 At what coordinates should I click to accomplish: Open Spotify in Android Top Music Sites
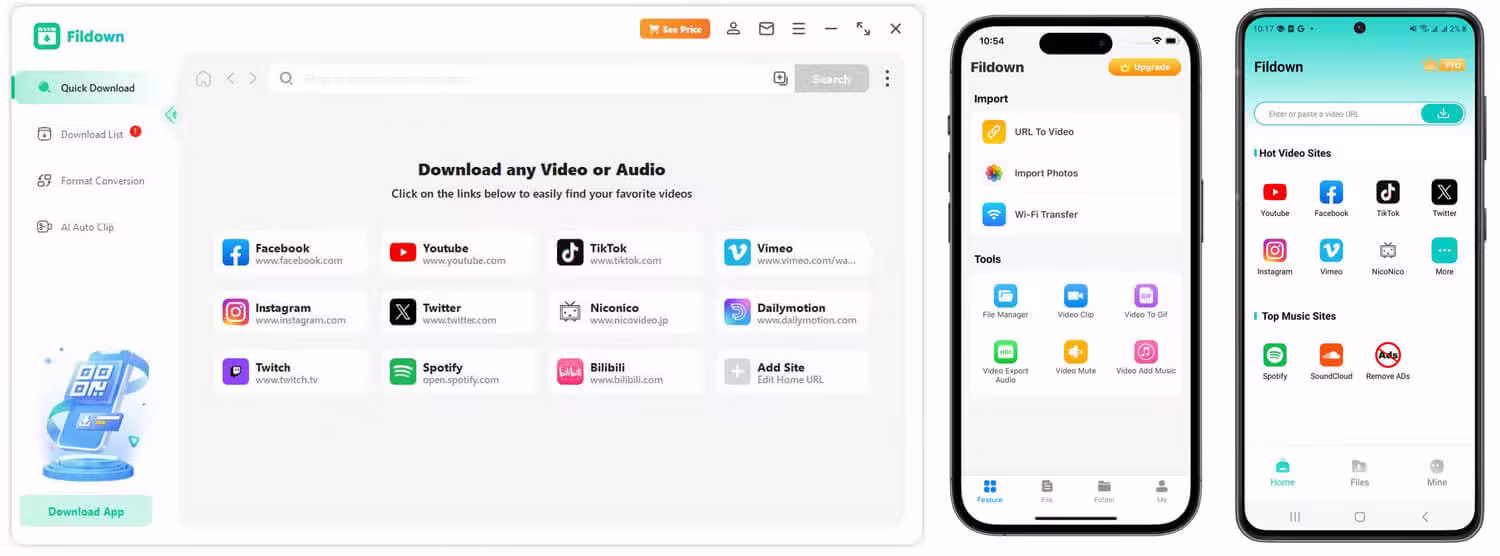[x=1275, y=361]
